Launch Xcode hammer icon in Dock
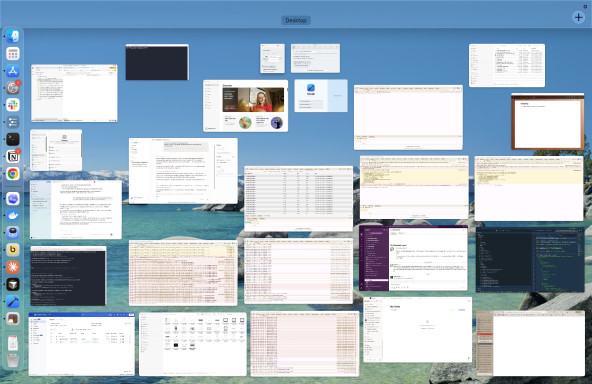This screenshot has height=384, width=592. (x=13, y=302)
